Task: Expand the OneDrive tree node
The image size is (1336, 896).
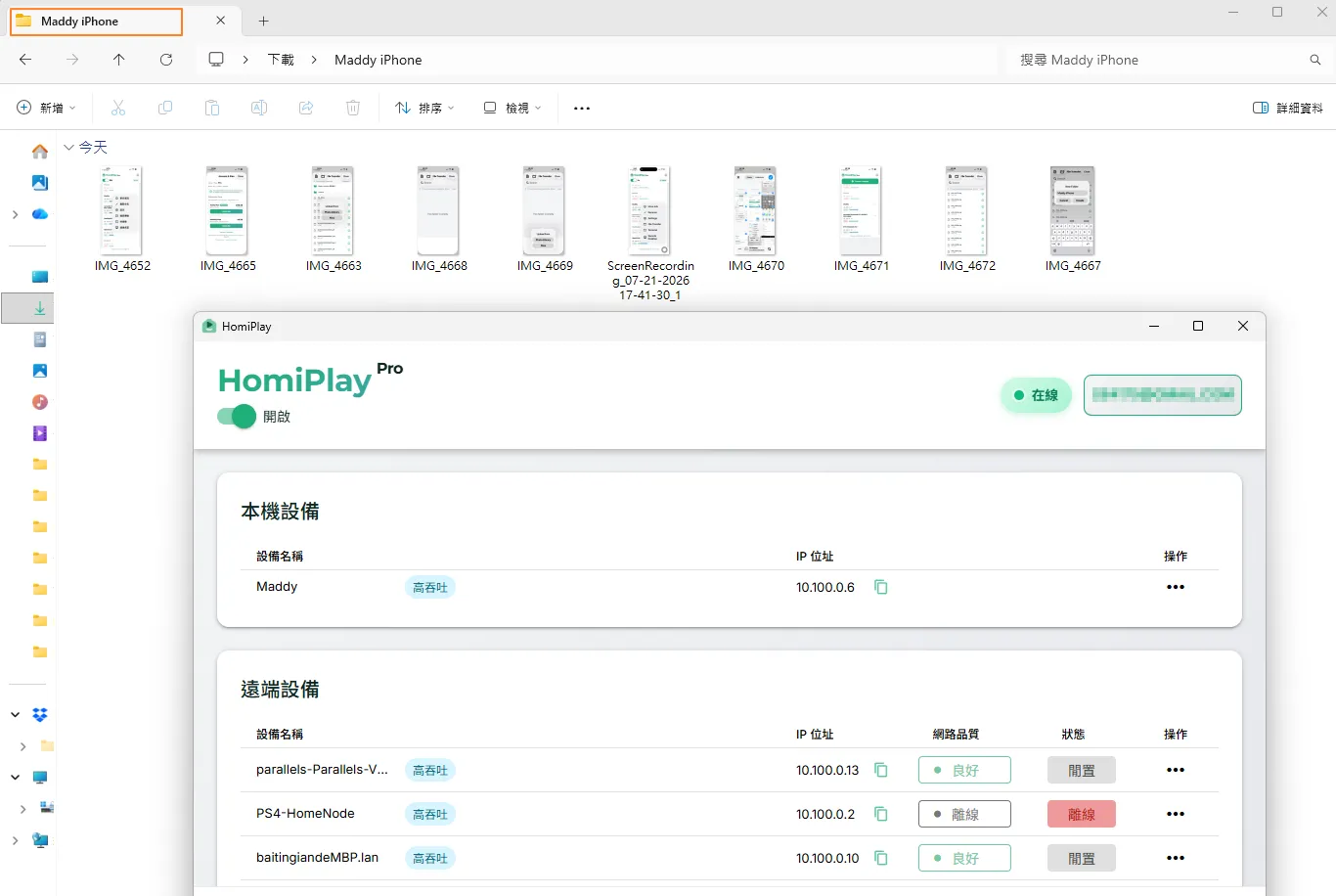Action: click(15, 214)
